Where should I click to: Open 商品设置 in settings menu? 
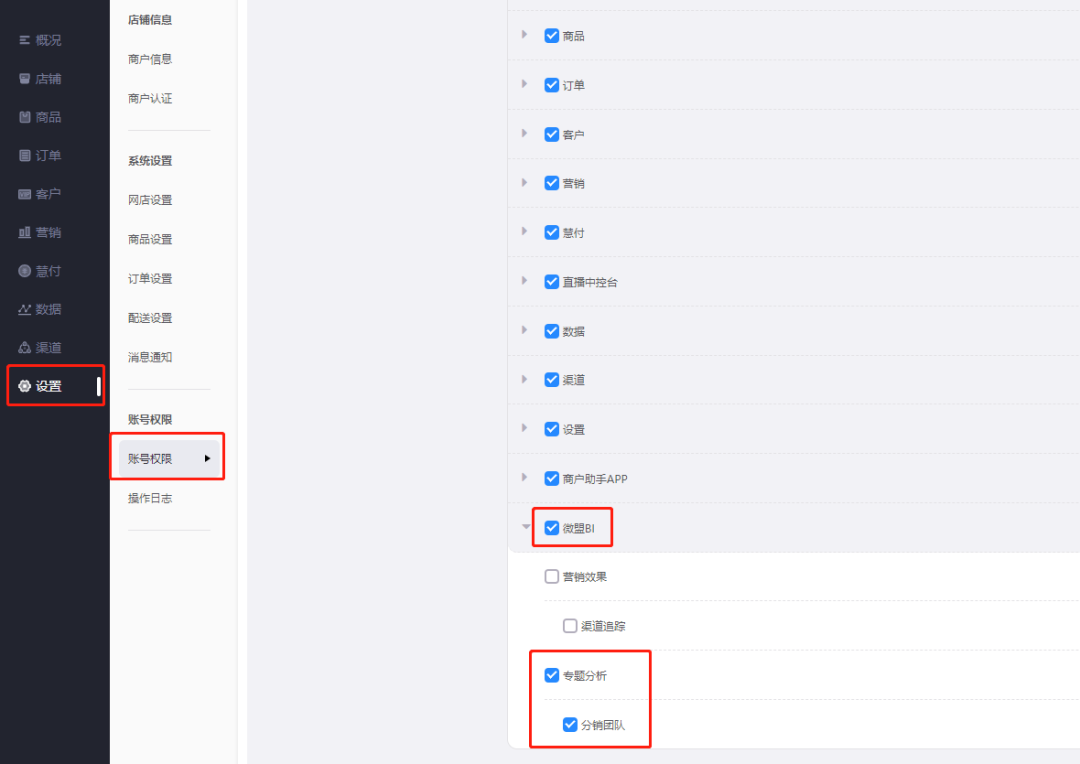(x=150, y=239)
